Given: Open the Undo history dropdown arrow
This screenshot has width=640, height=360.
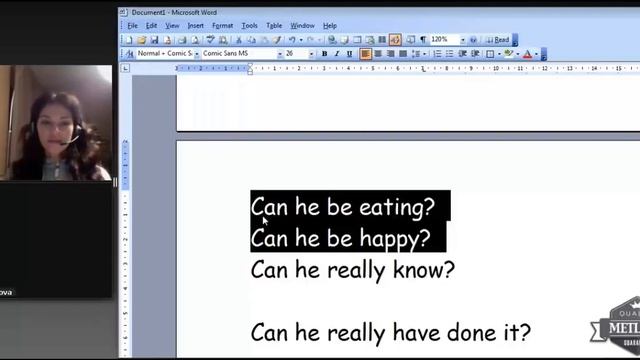Looking at the screenshot, I should tap(301, 40).
